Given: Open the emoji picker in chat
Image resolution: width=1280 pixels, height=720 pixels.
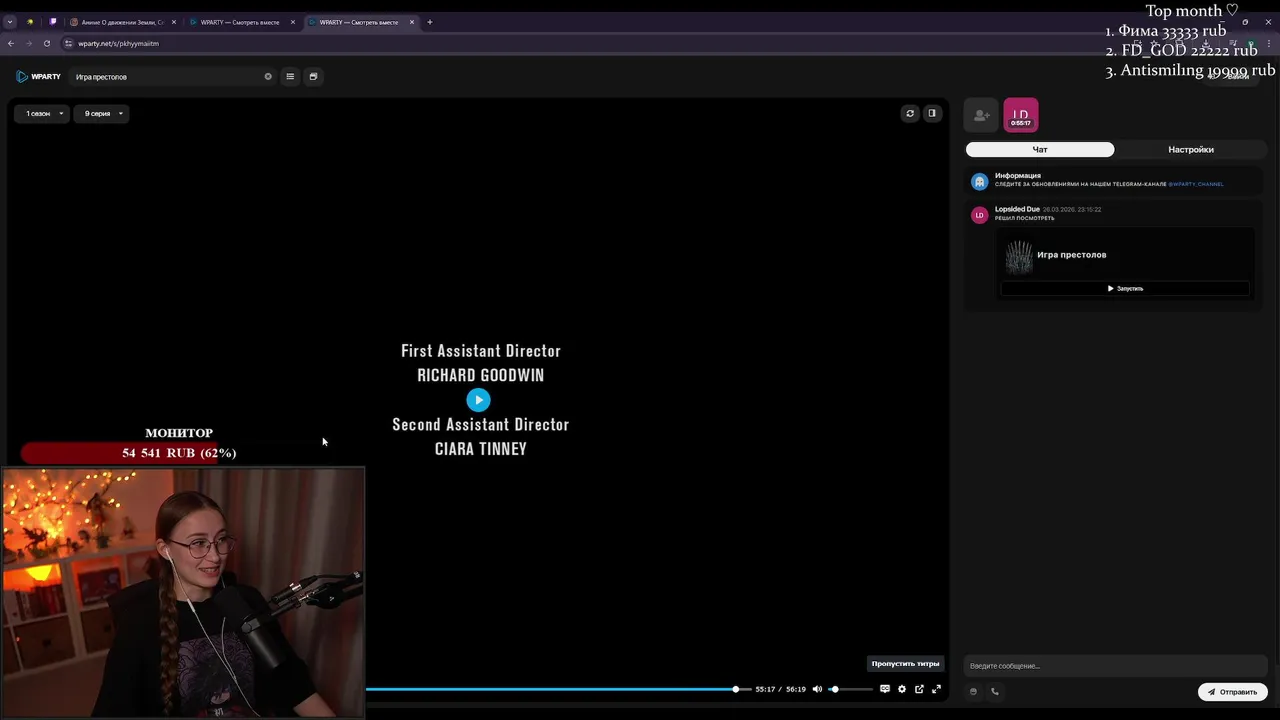Looking at the screenshot, I should [973, 691].
